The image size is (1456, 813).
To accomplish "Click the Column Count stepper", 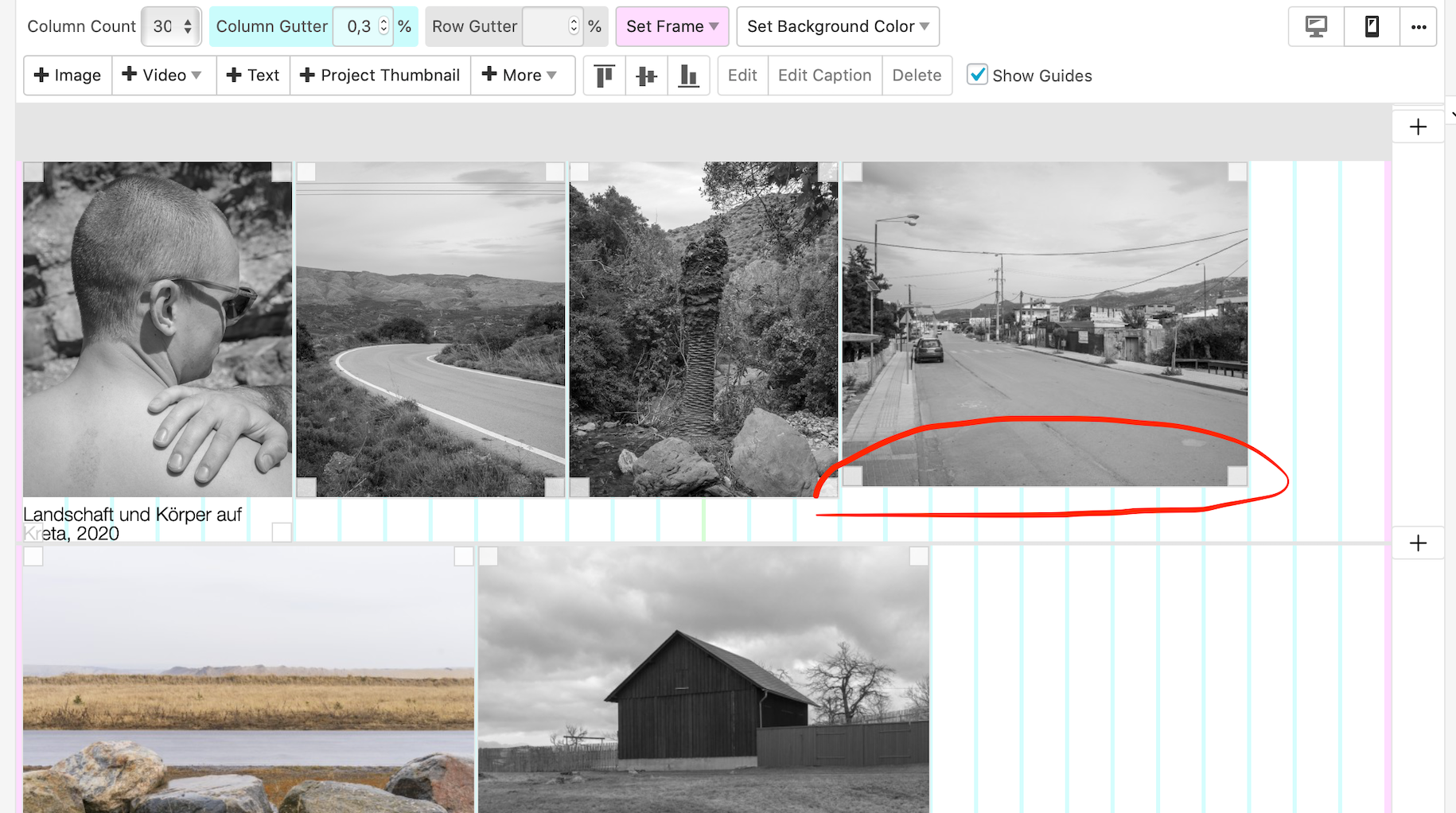I will pos(188,26).
